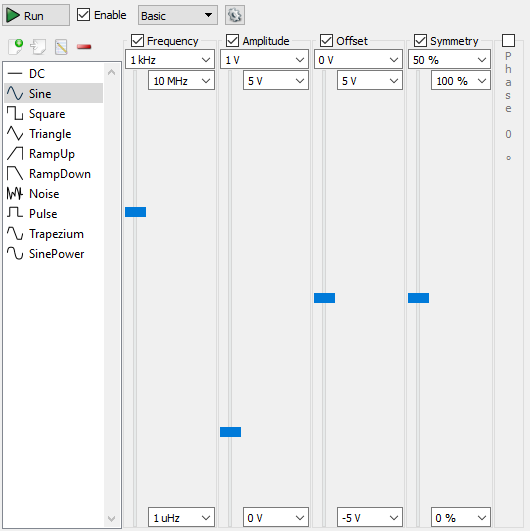
Task: Click the edit waveform pencil icon
Action: point(61,47)
